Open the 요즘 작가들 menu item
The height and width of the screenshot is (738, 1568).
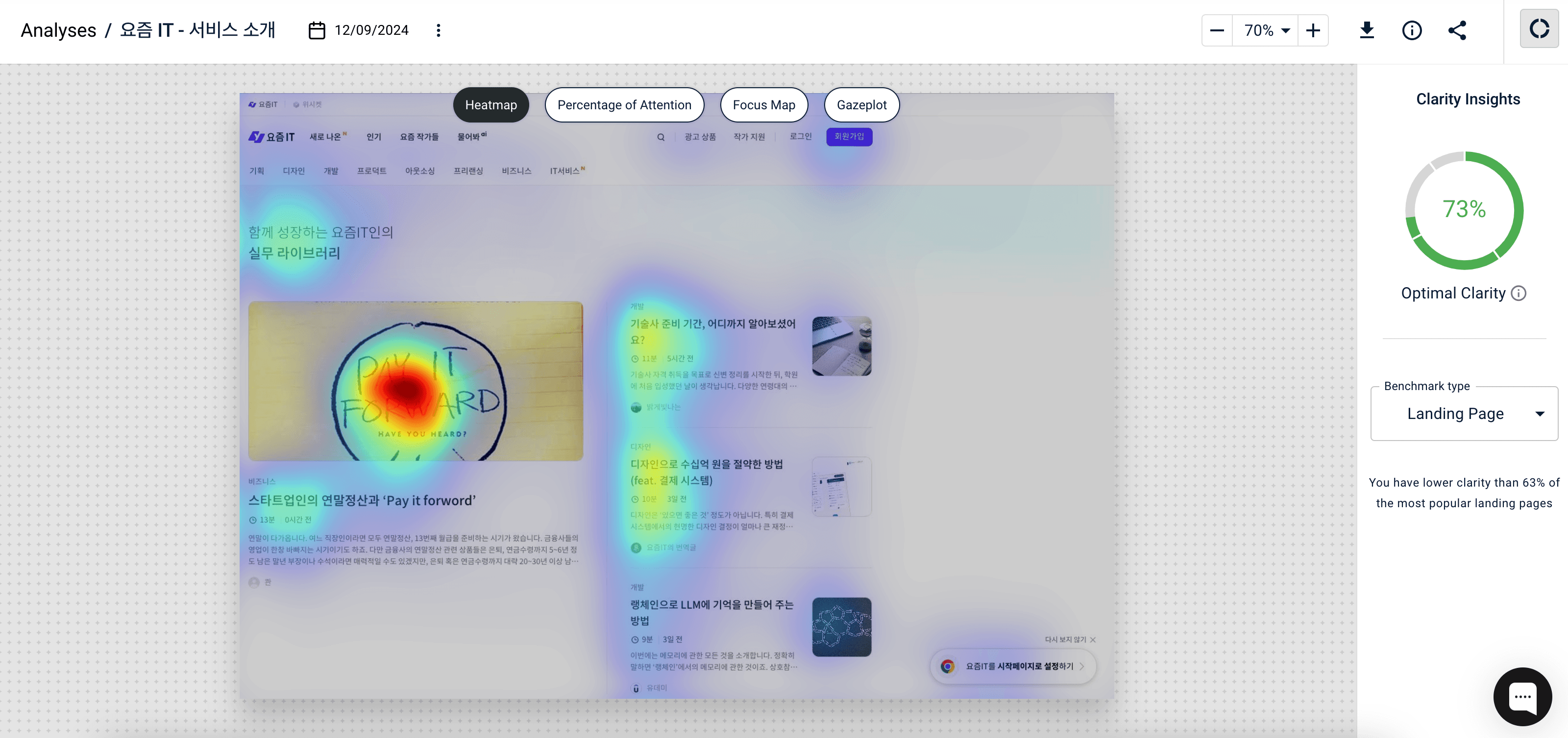[x=419, y=137]
